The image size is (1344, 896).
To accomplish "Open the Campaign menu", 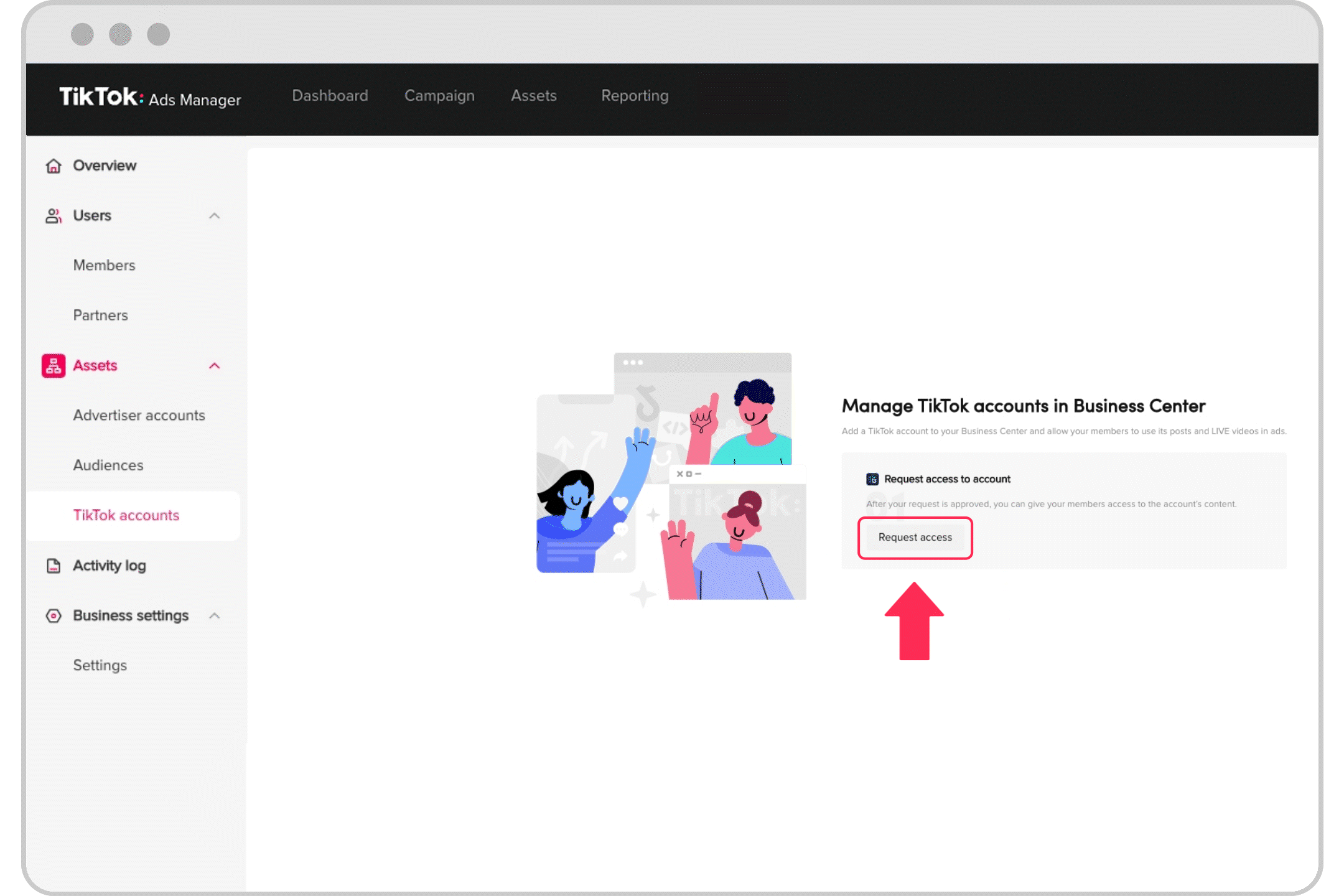I will (439, 96).
